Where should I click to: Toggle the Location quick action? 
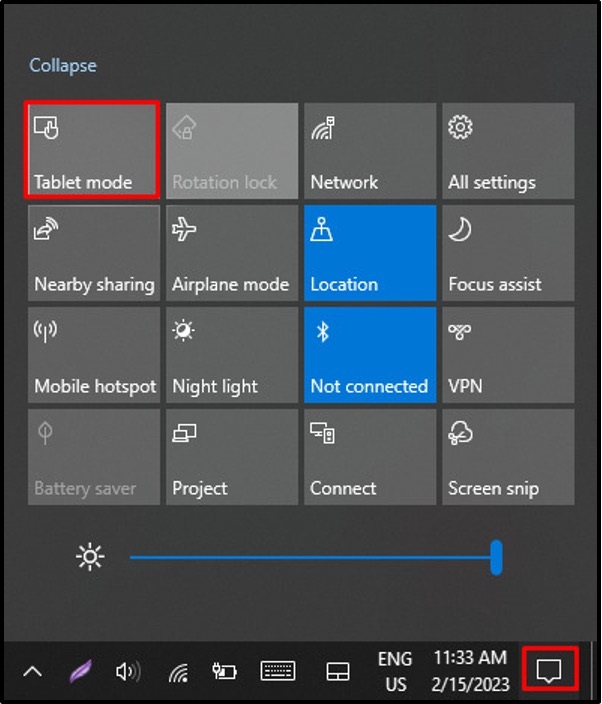coord(370,252)
